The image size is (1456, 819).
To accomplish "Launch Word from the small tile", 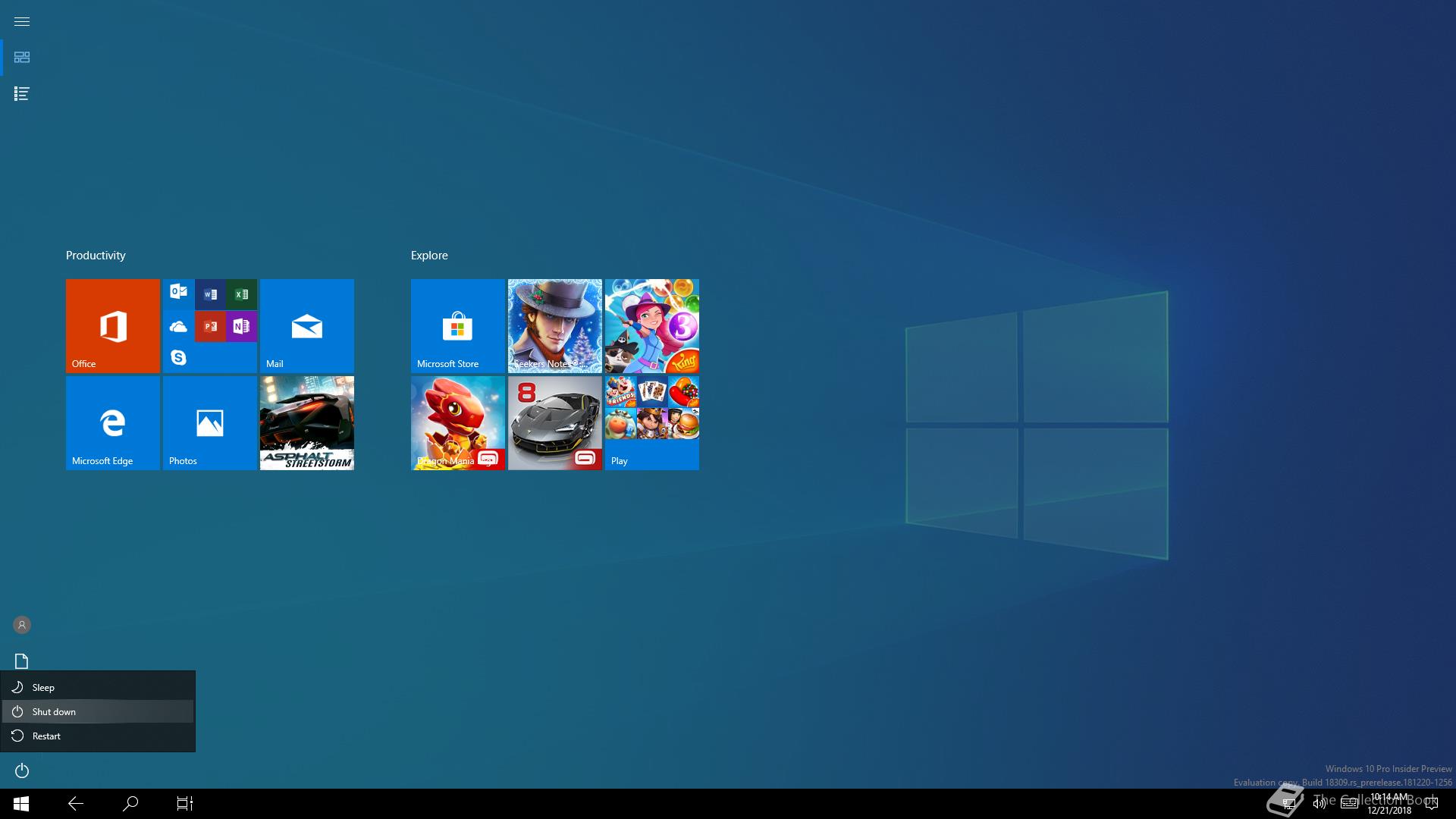I will coord(210,294).
